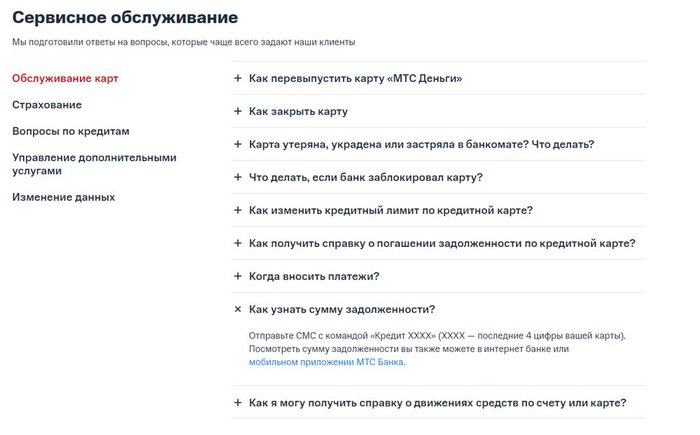Collapse the «Как узнать сумму задолженности?» heading
Screen dimensions: 700x435
click(342, 309)
